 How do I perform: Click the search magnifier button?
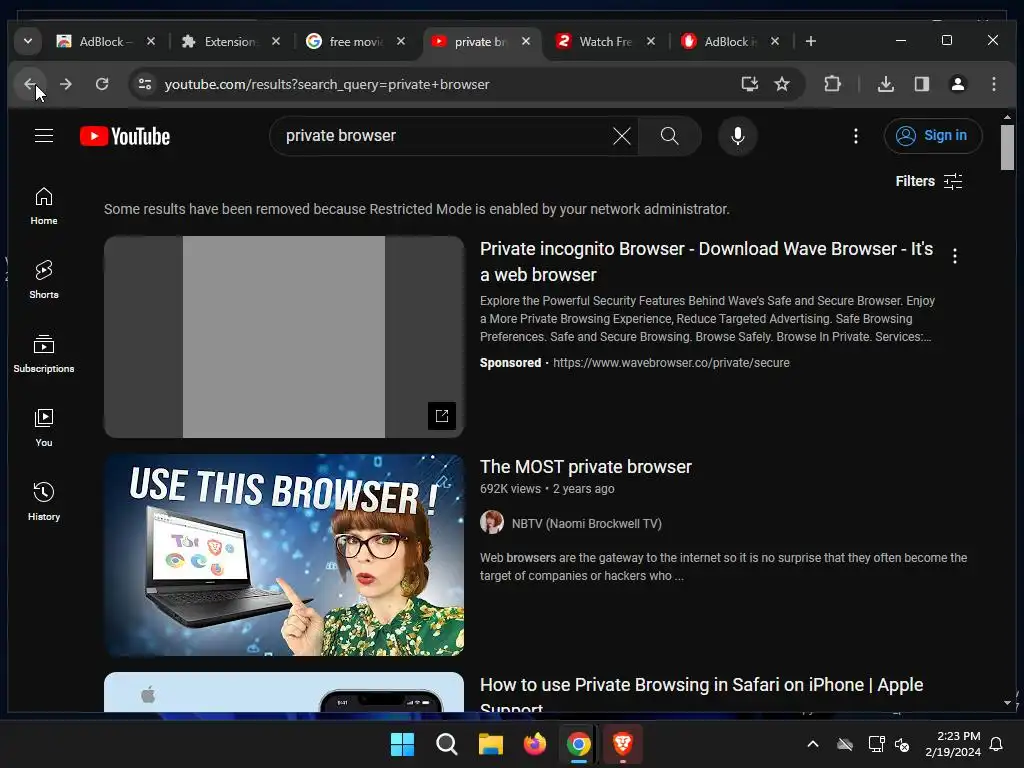coord(669,136)
